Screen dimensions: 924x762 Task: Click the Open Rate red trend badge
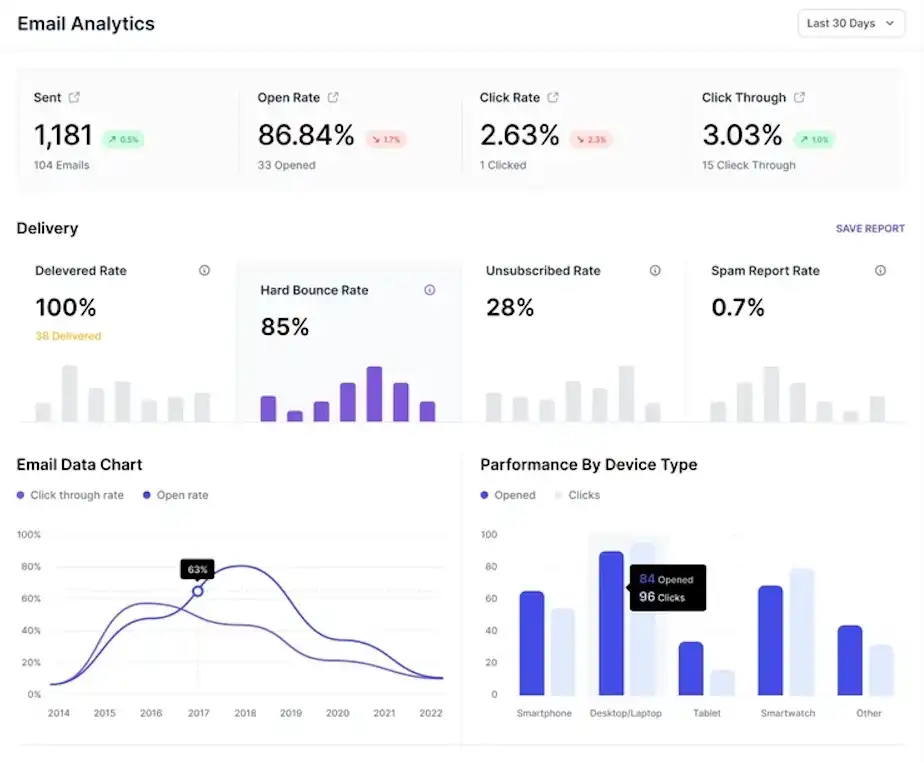point(386,140)
